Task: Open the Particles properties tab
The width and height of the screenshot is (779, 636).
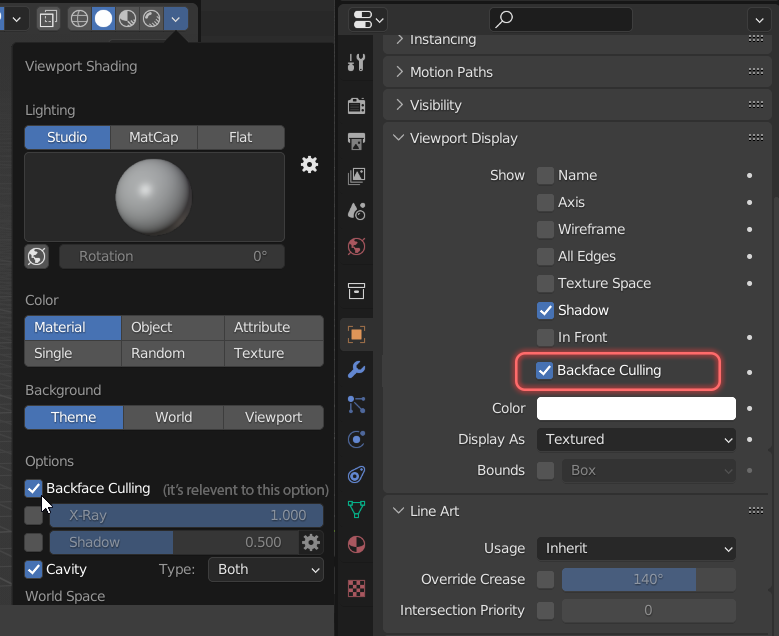Action: click(x=357, y=404)
